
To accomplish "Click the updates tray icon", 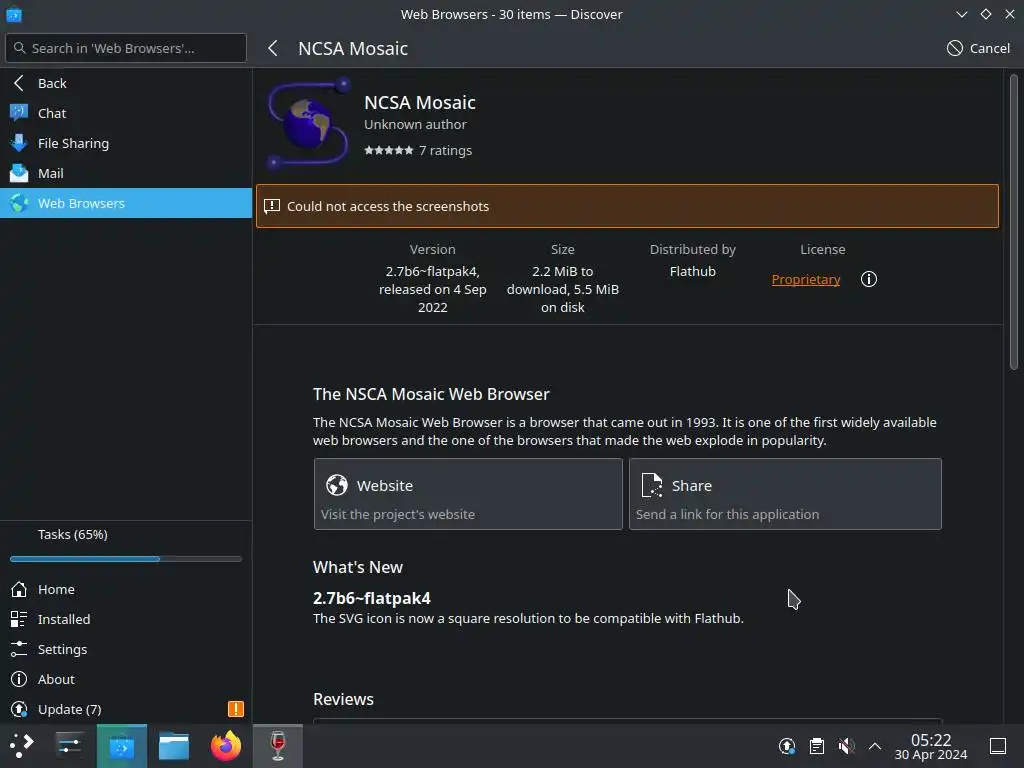I will [x=787, y=746].
